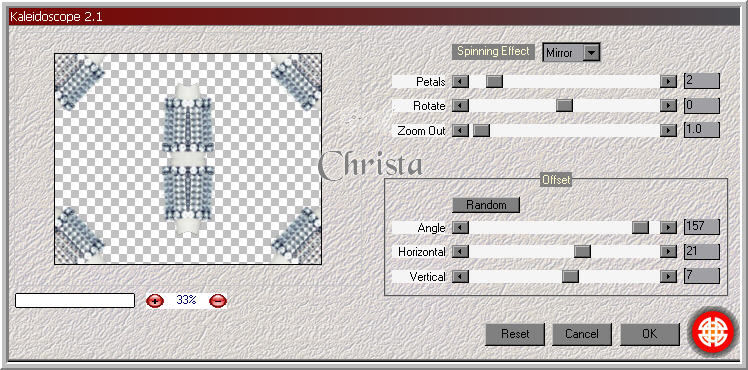Viewport: 748px width, 370px height.
Task: Click the Reset button
Action: [515, 334]
